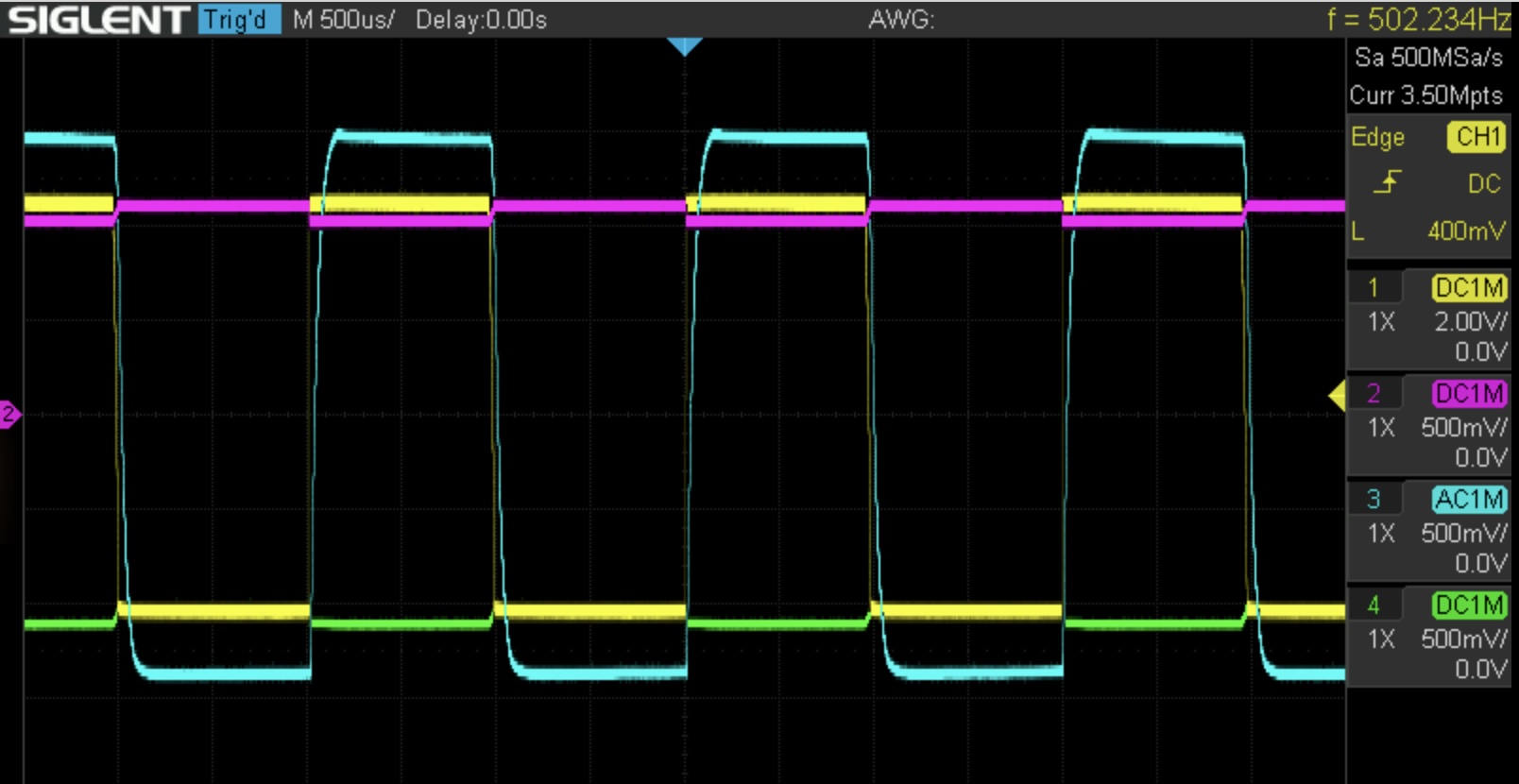
Task: Click the magenta channel 2 ground marker
Action: [x=9, y=414]
